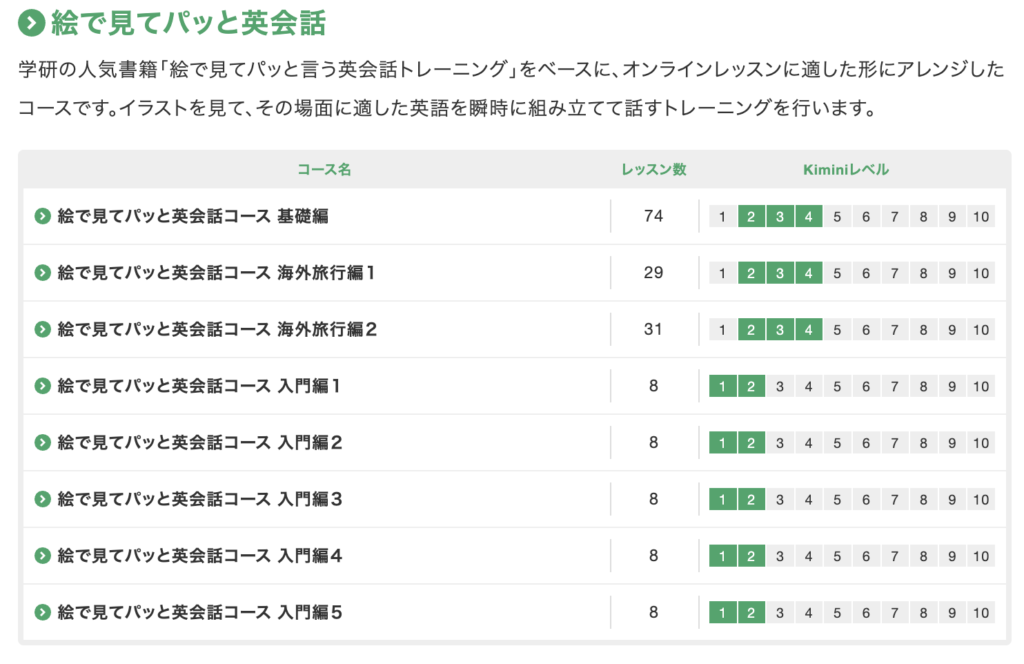
Task: Open the 絵で見てパッと英会話コース 基礎編 link
Action: 193,216
